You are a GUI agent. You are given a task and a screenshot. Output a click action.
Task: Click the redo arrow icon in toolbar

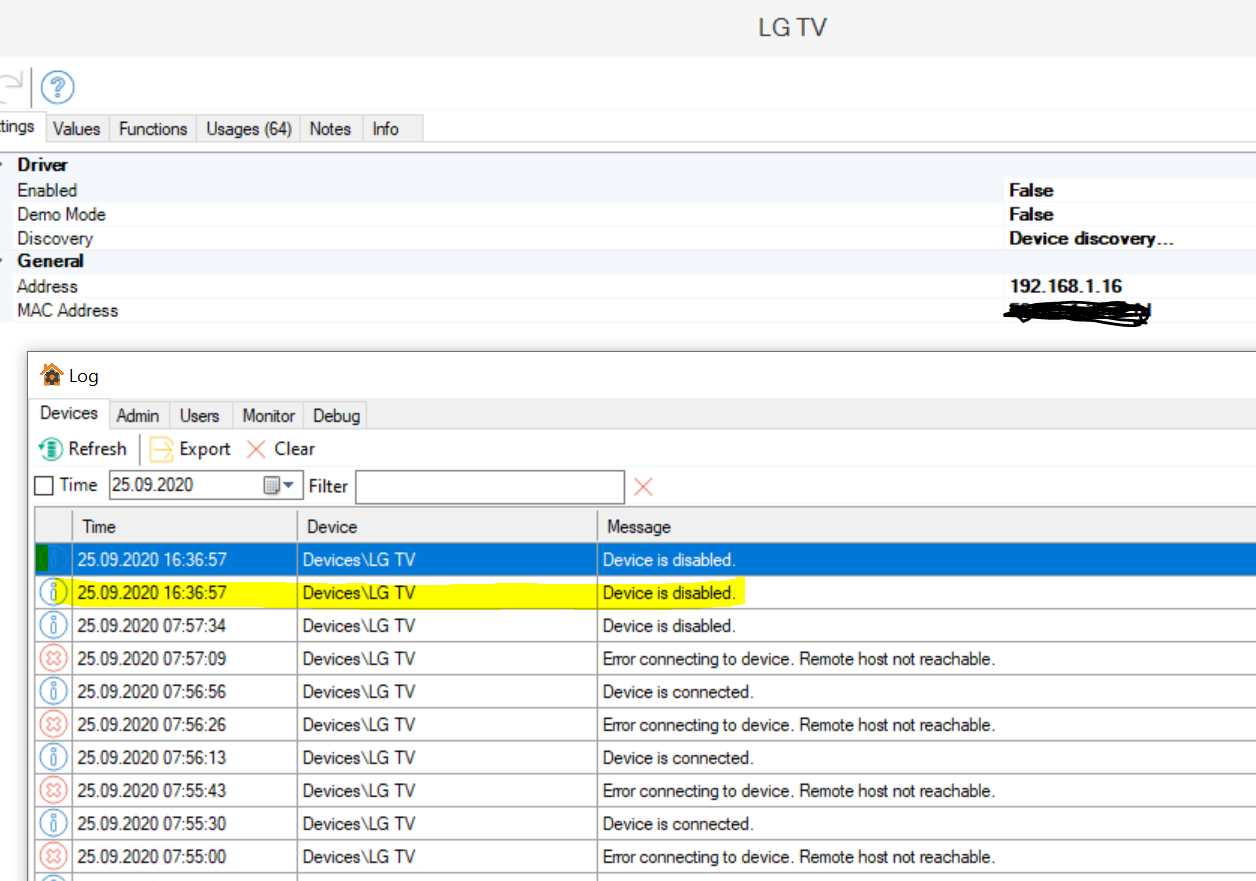(10, 87)
